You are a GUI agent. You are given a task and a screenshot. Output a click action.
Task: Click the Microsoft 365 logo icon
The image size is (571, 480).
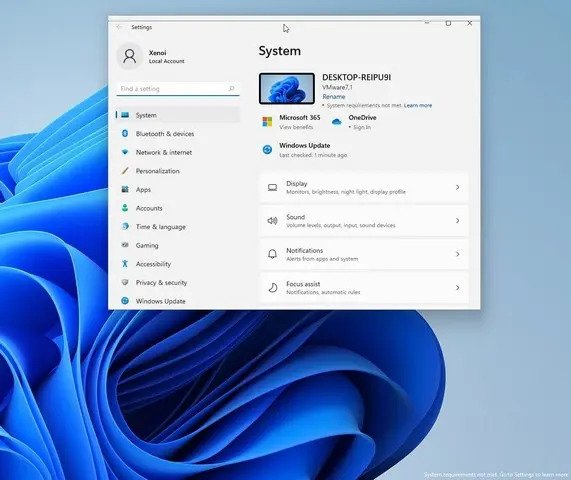tap(267, 122)
